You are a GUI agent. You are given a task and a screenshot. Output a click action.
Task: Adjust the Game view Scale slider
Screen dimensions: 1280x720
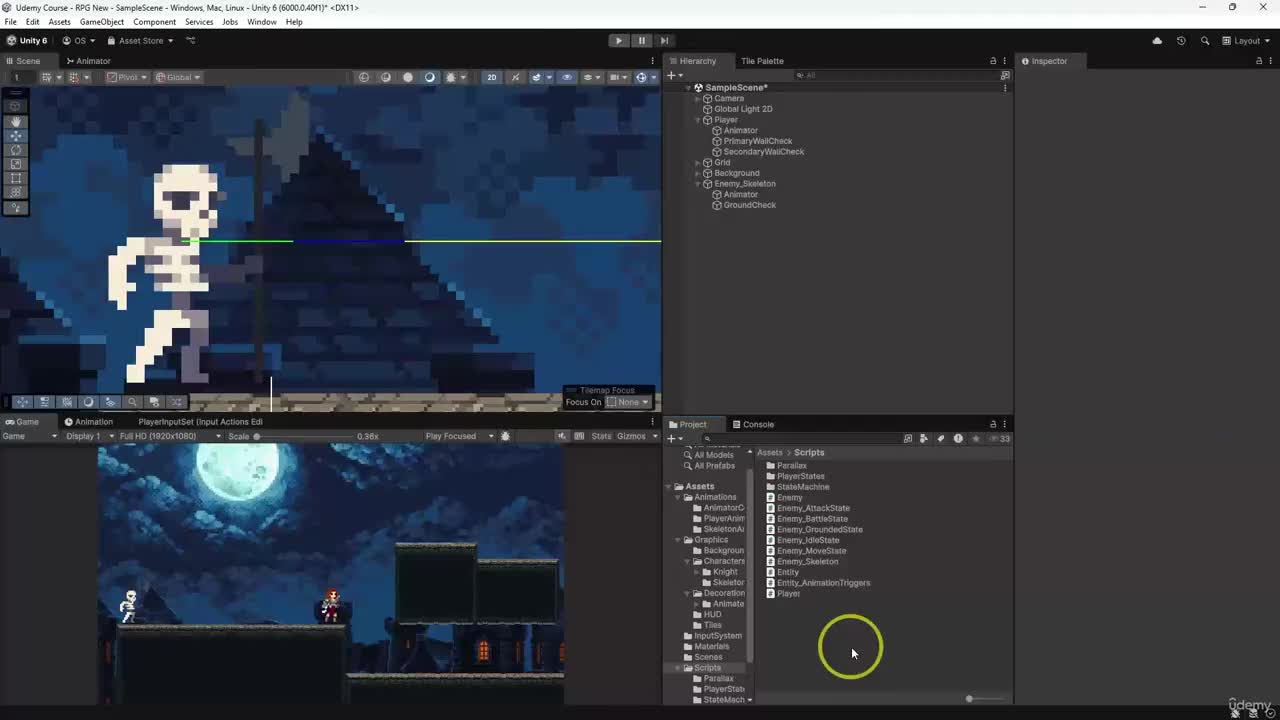point(304,436)
